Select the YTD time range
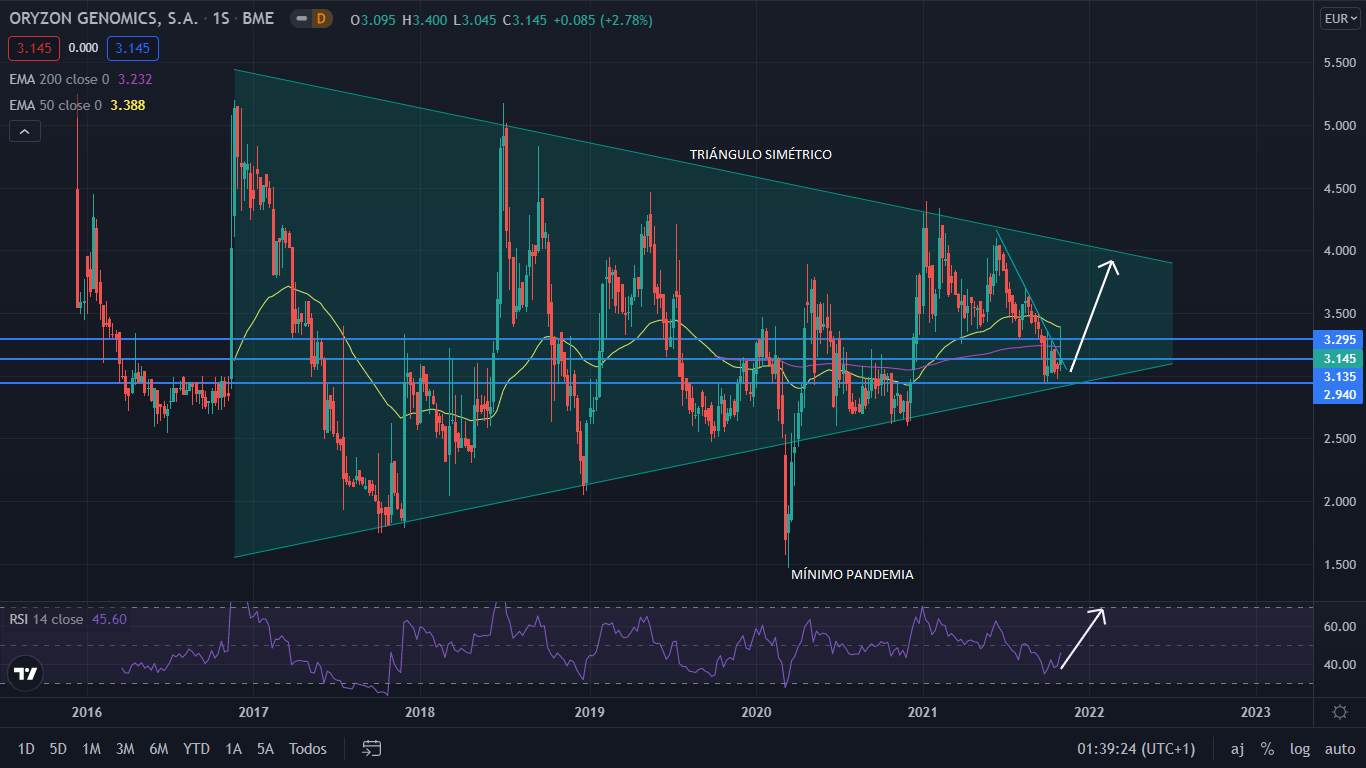 [x=197, y=749]
